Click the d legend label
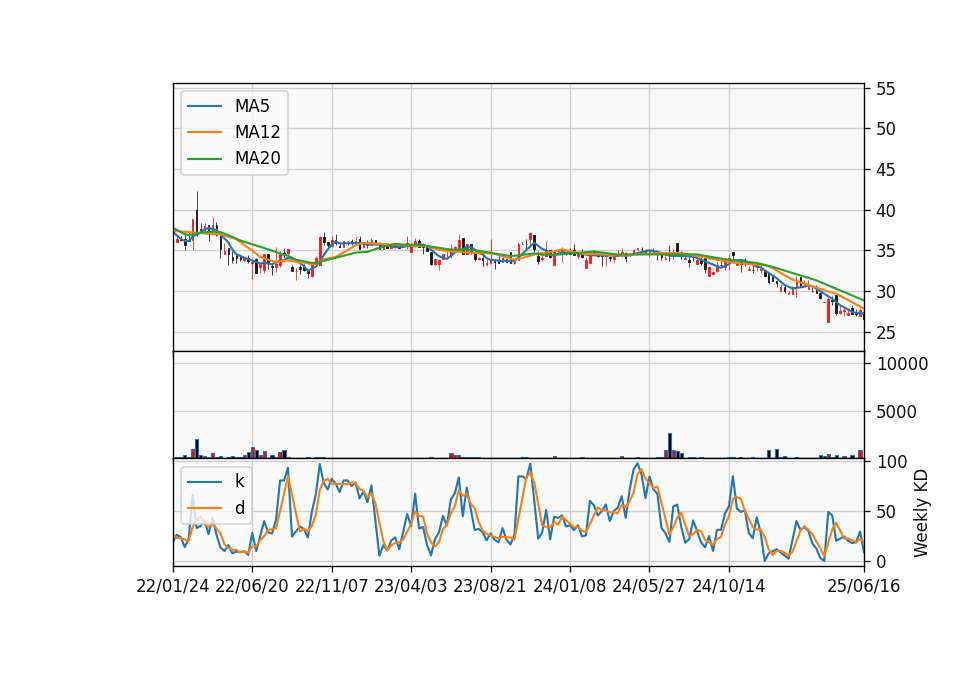The image size is (960, 690). pyautogui.click(x=239, y=508)
